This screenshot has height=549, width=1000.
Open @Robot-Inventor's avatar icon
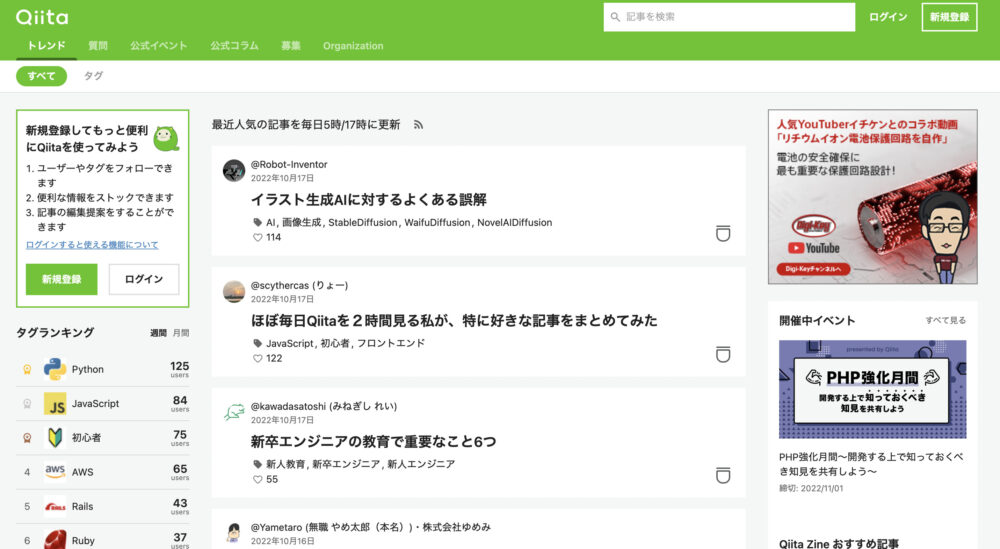coord(234,170)
